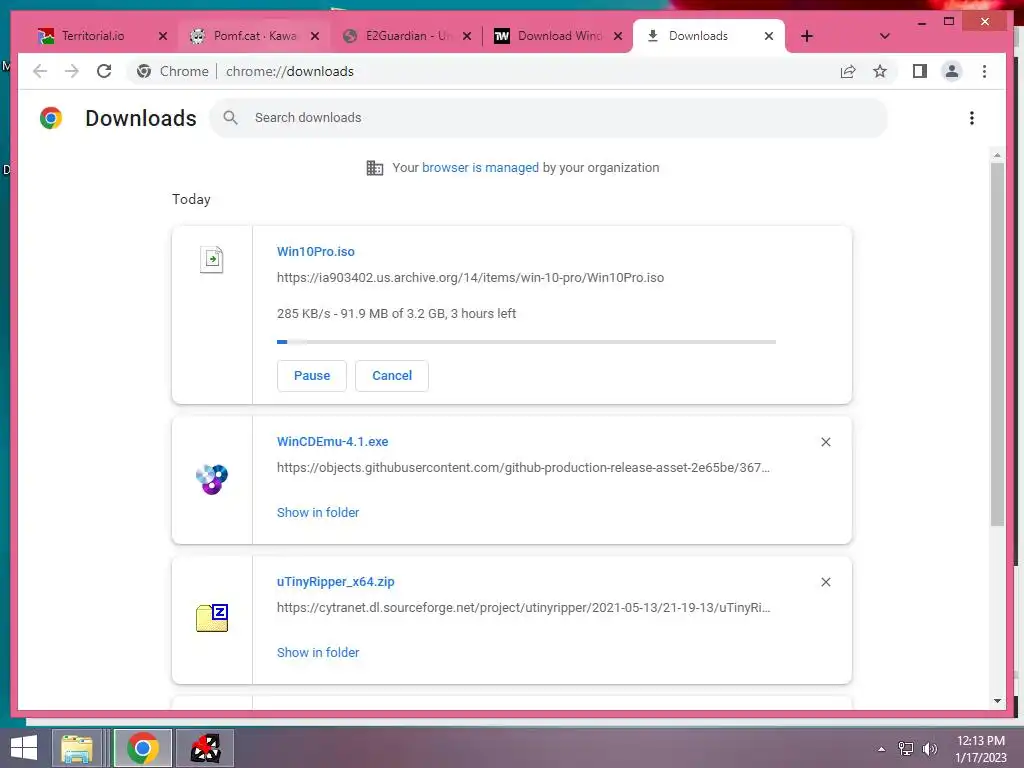Close the E2Guardian tab

pos(466,36)
